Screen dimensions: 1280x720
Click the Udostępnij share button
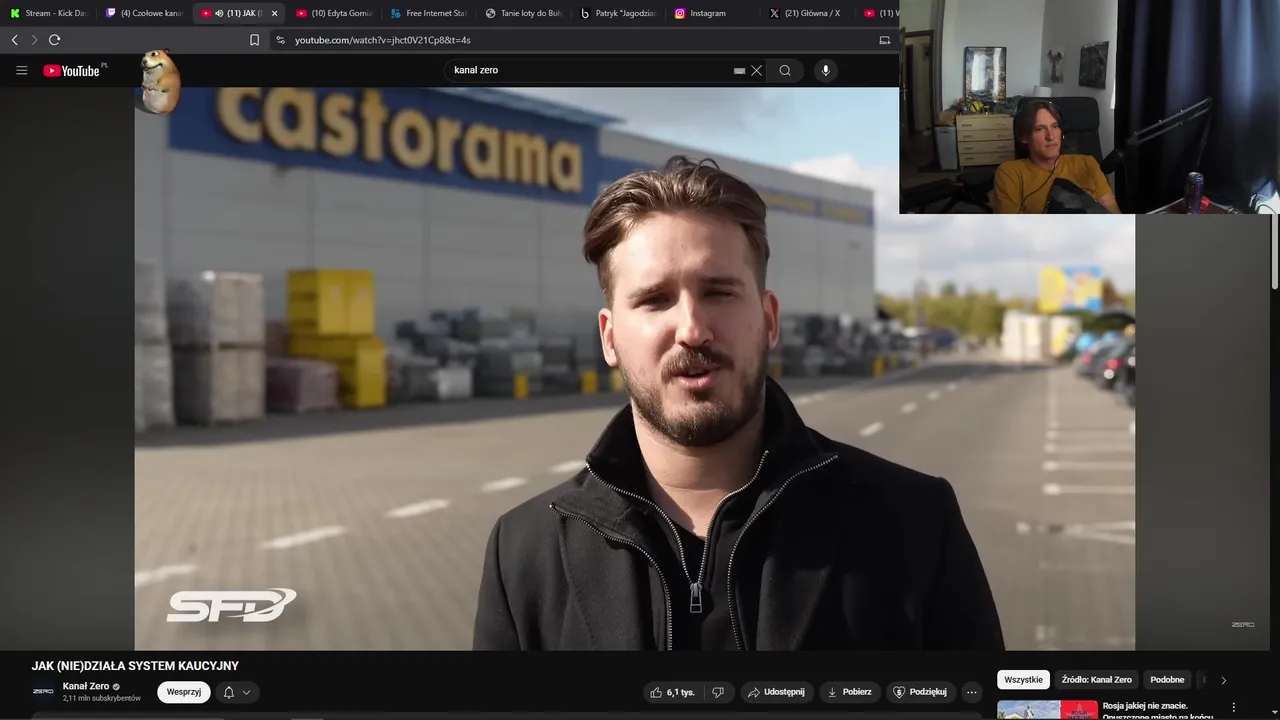tap(776, 692)
